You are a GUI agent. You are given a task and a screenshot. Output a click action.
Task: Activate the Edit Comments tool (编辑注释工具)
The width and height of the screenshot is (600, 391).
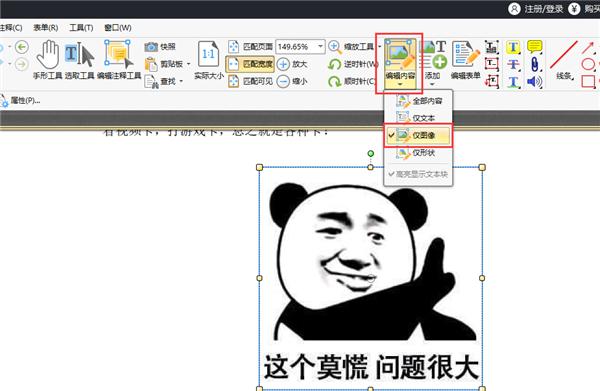coord(119,59)
